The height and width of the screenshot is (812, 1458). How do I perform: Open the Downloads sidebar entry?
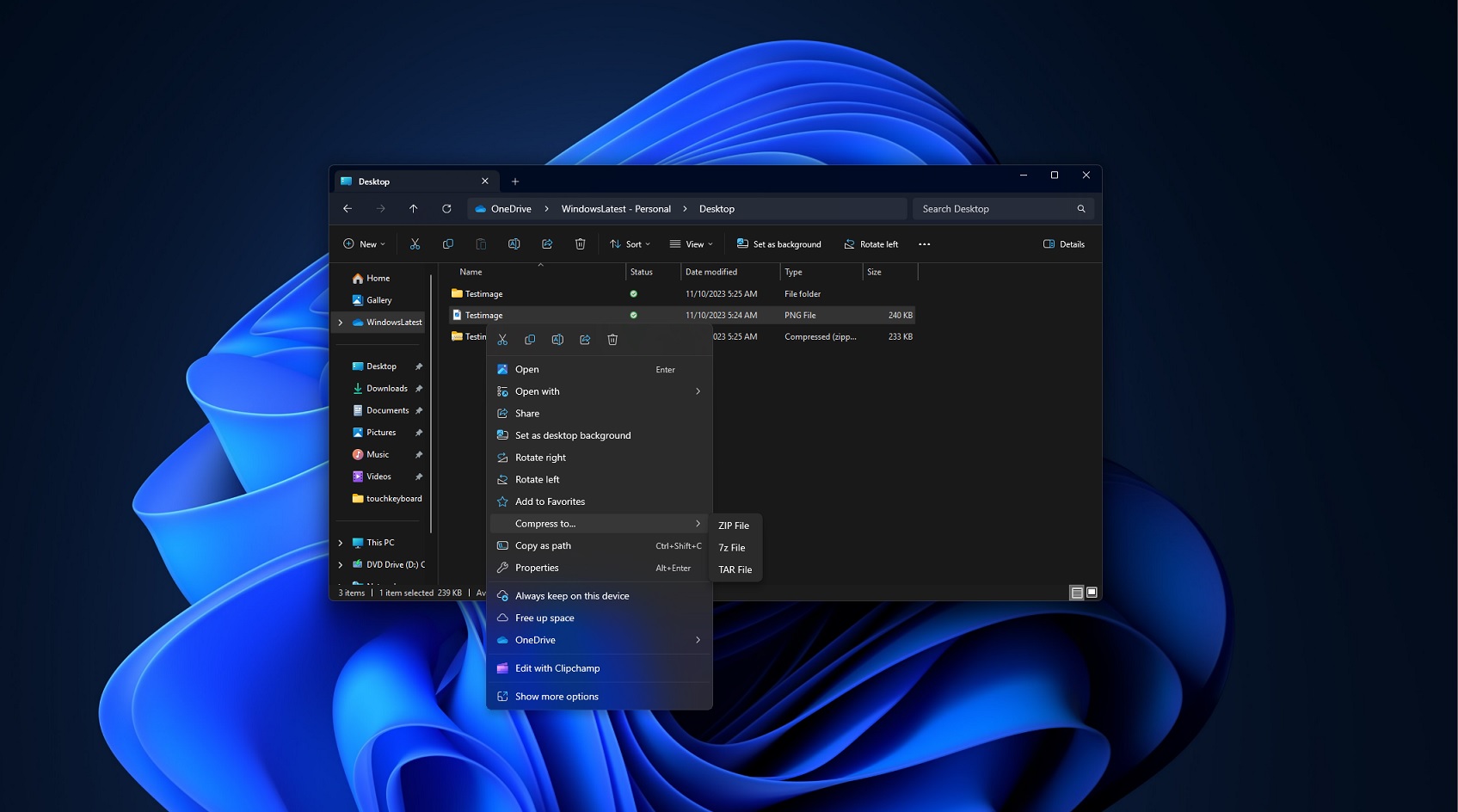pyautogui.click(x=387, y=388)
